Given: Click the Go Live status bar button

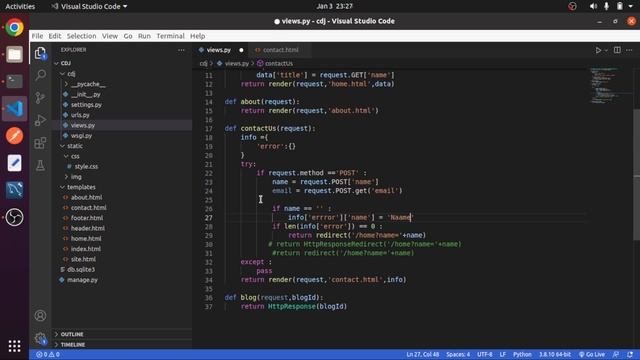Looking at the screenshot, I should coord(592,354).
